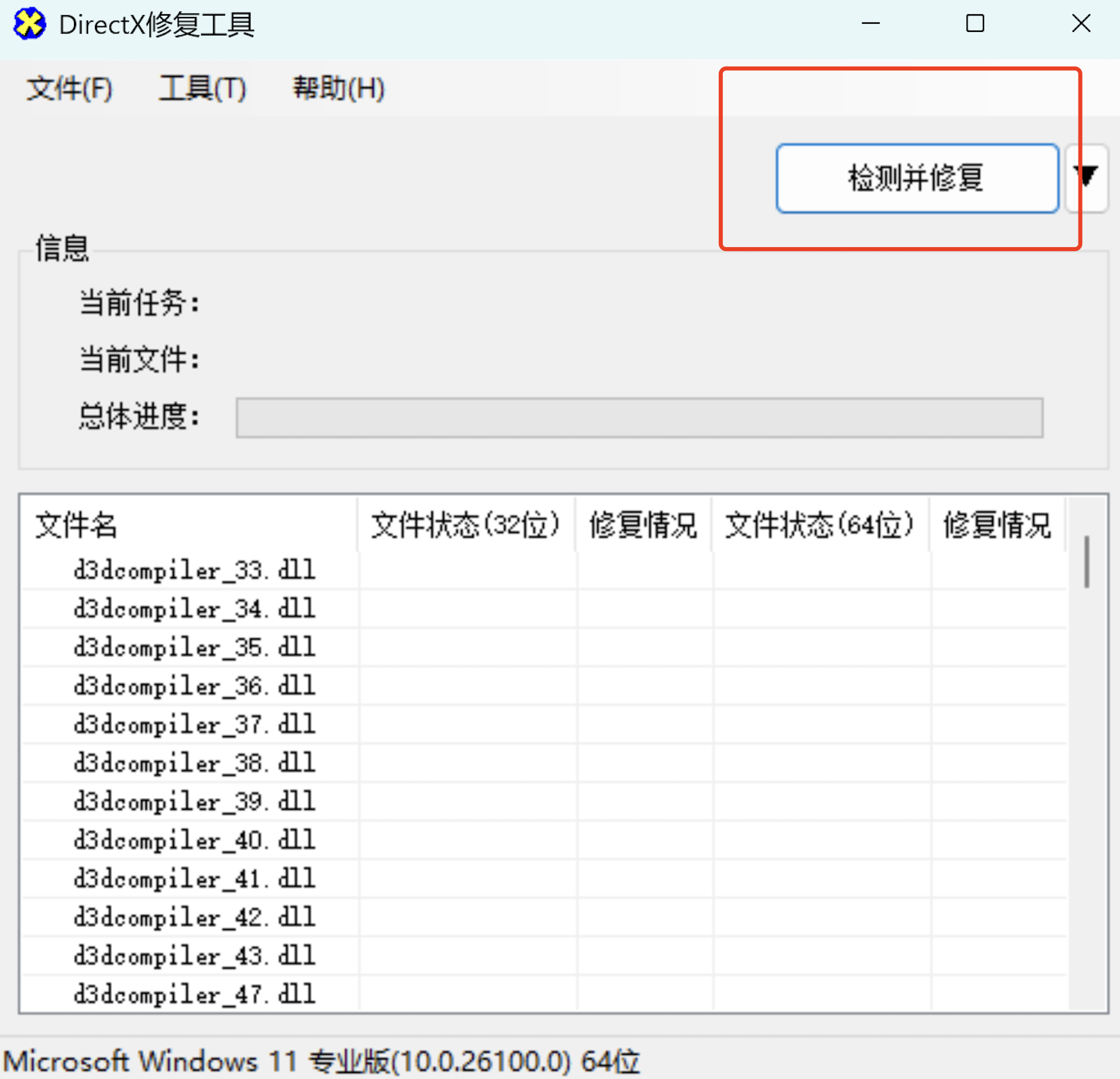Select the d3dcompiler_42.dll file entry
1120x1079 pixels.
(193, 917)
